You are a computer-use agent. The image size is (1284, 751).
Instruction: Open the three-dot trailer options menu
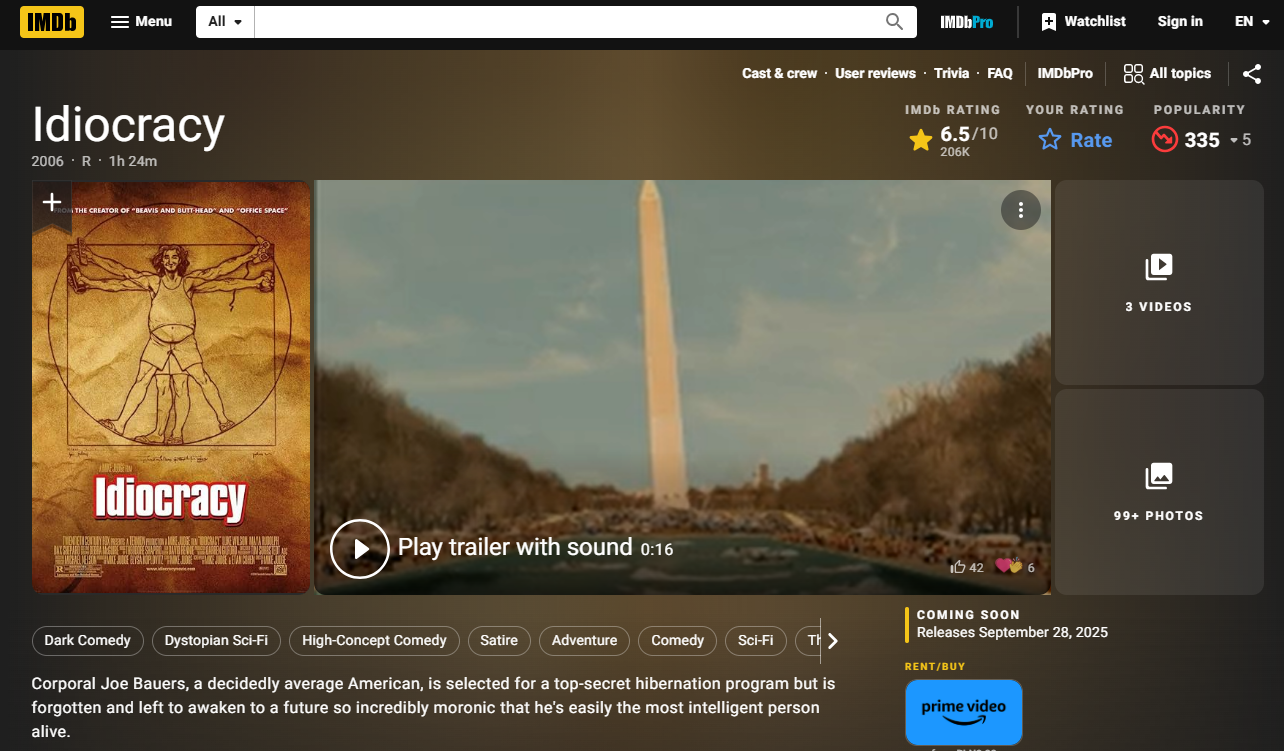1020,210
